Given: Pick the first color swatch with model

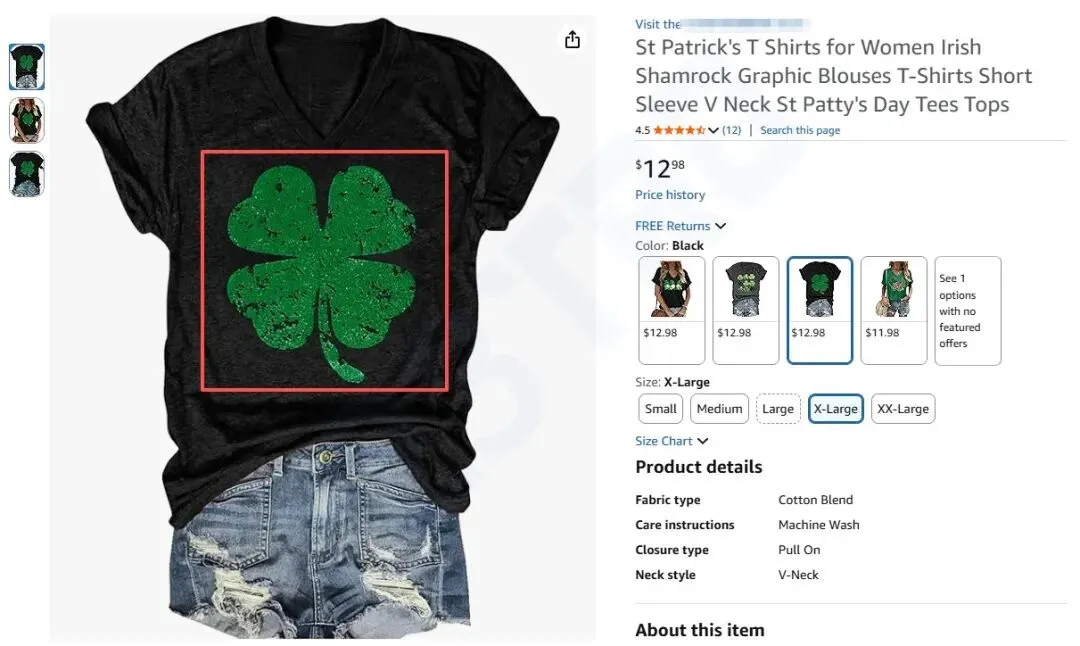Looking at the screenshot, I should coord(672,310).
